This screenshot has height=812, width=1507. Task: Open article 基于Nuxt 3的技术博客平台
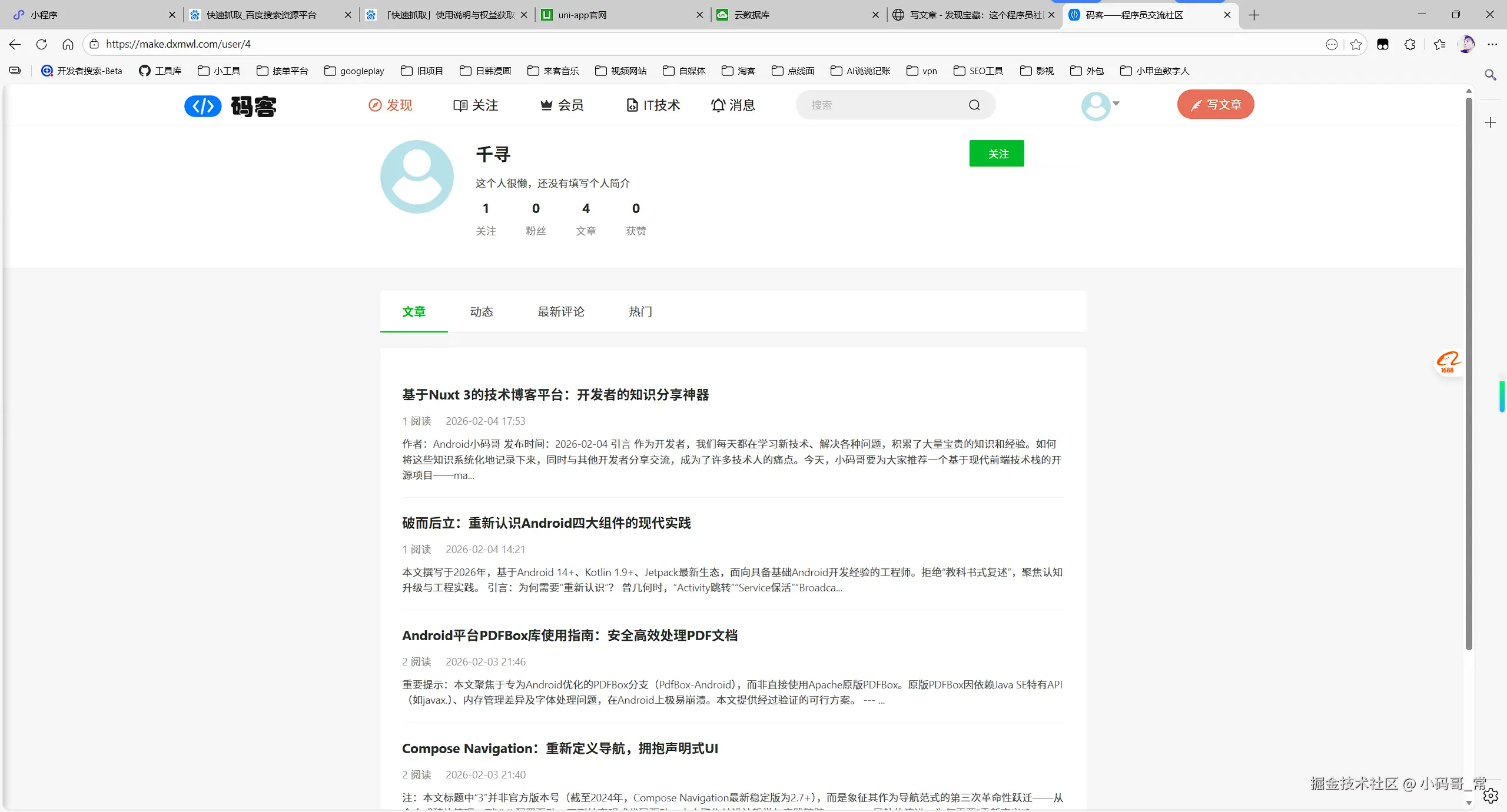pyautogui.click(x=555, y=394)
